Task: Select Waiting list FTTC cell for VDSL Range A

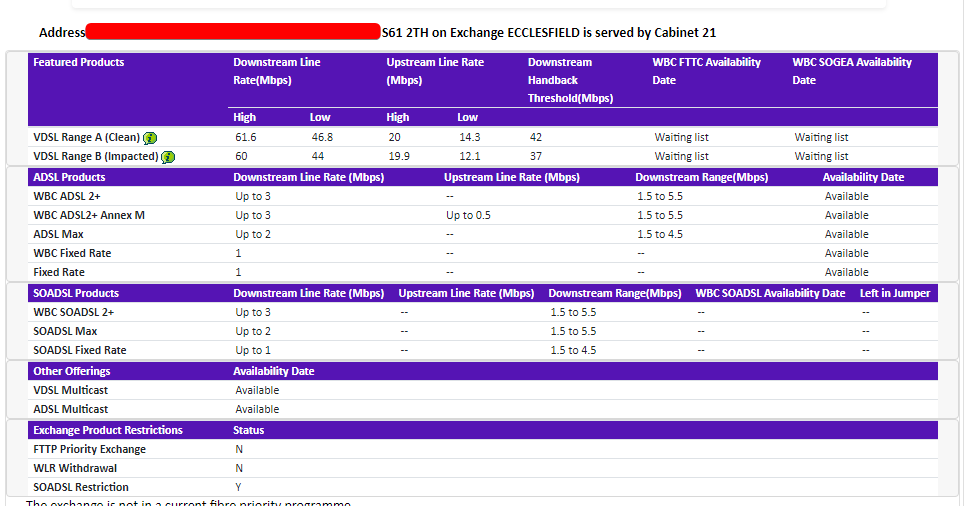Action: 681,137
